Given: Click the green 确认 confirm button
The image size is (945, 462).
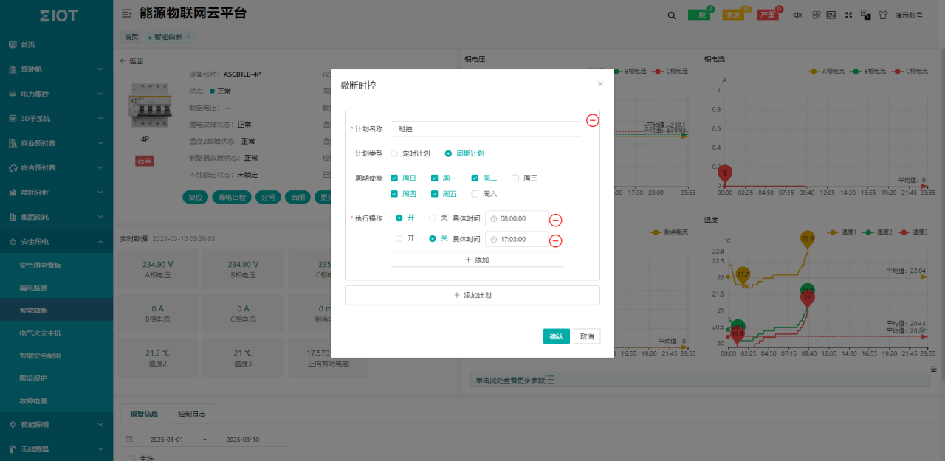Looking at the screenshot, I should point(556,336).
